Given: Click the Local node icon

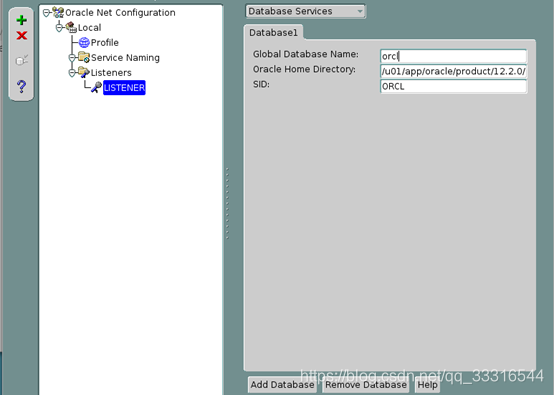Looking at the screenshot, I should pyautogui.click(x=71, y=28).
